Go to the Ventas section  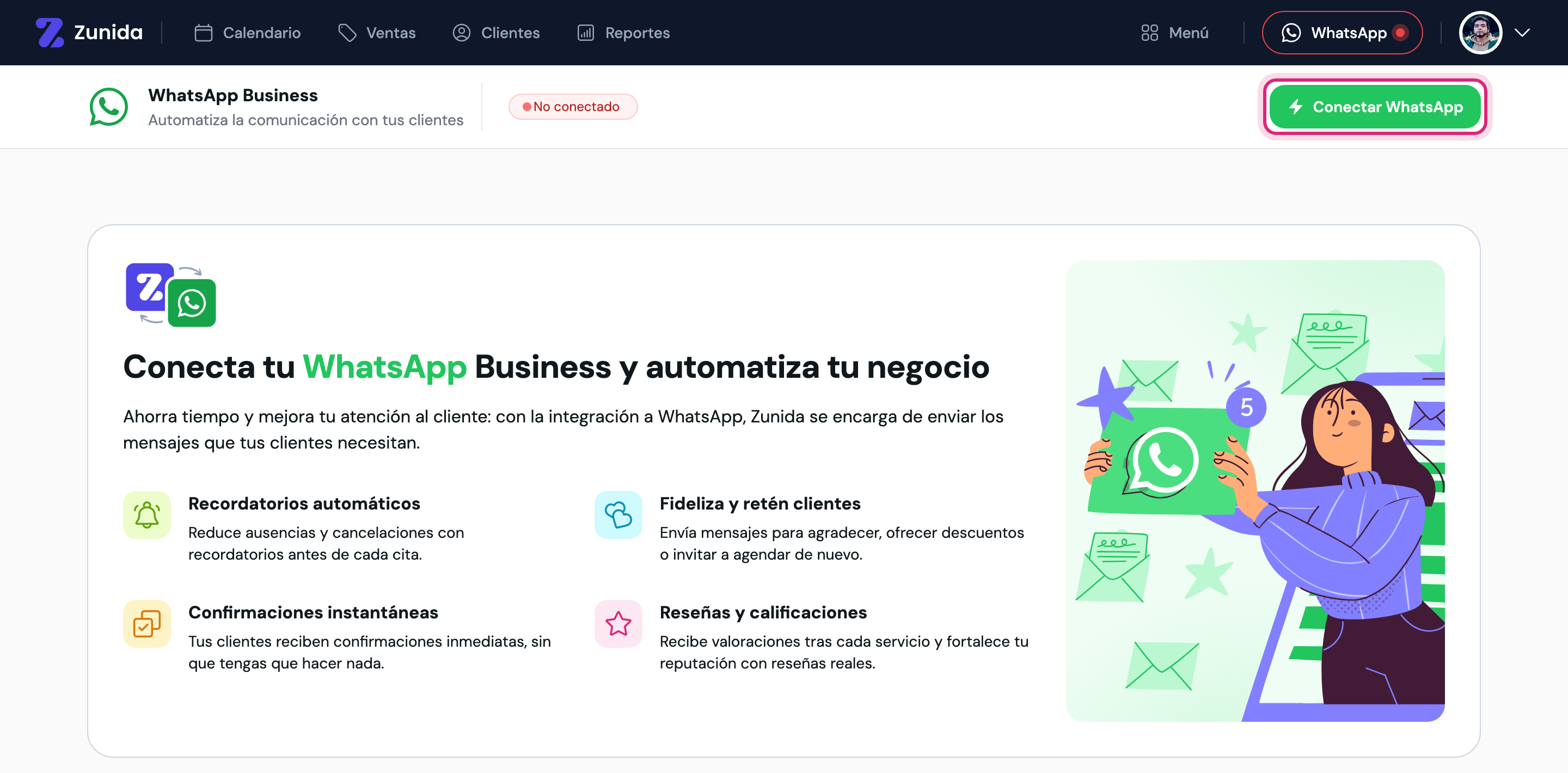click(377, 33)
